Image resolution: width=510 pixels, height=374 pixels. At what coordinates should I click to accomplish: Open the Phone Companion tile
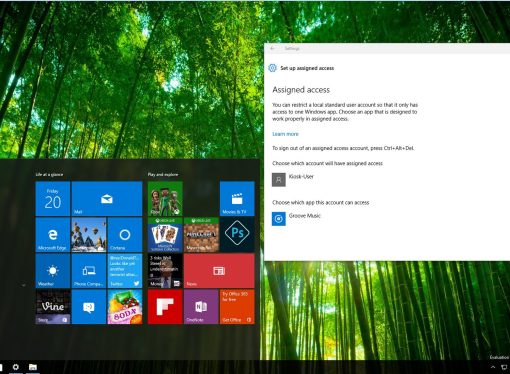(89, 271)
